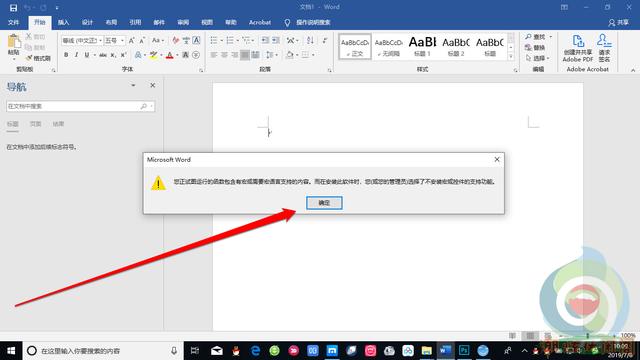
Task: Align text left in paragraph group
Action: coord(213,55)
